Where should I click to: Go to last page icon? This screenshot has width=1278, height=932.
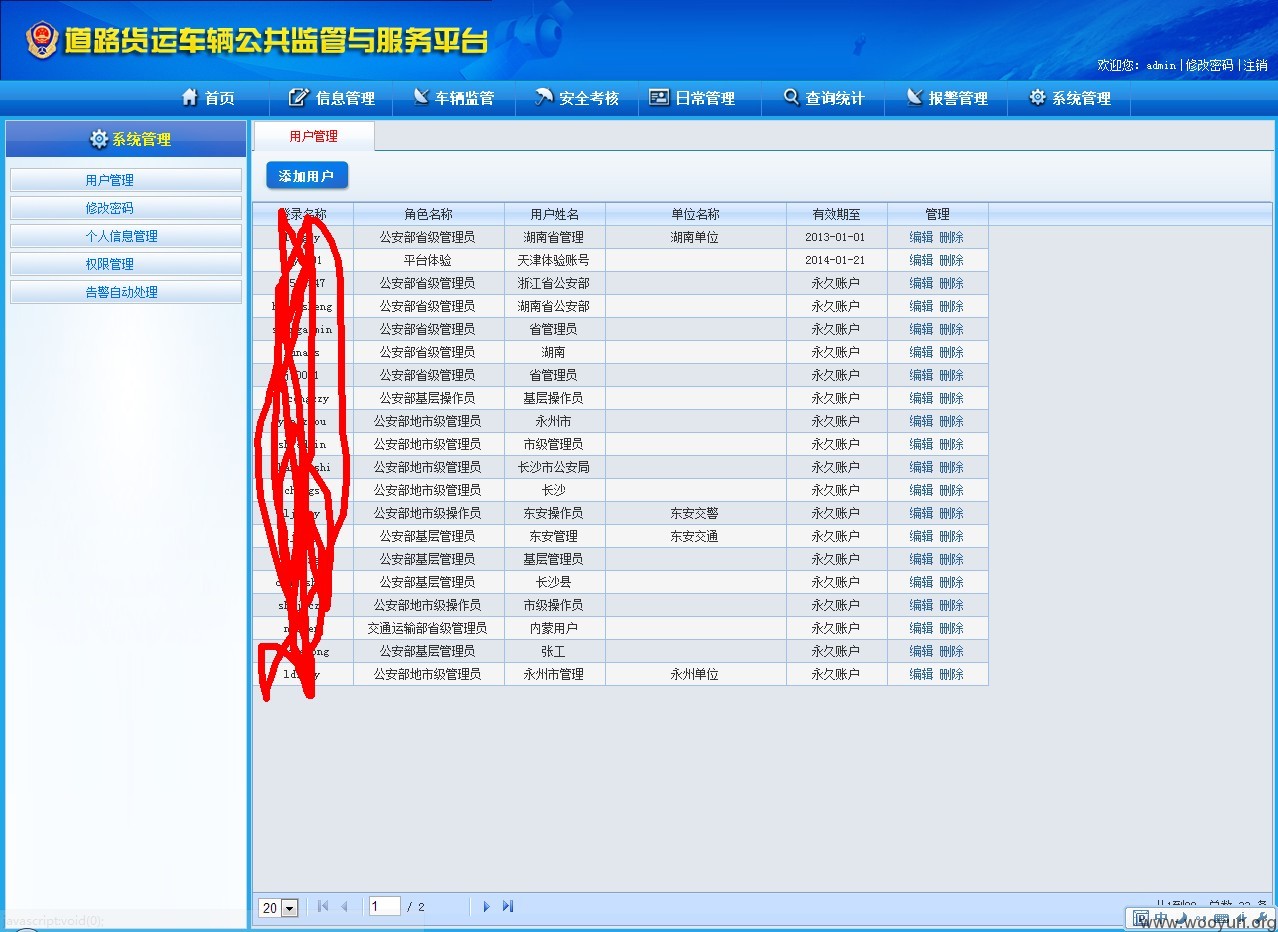508,906
